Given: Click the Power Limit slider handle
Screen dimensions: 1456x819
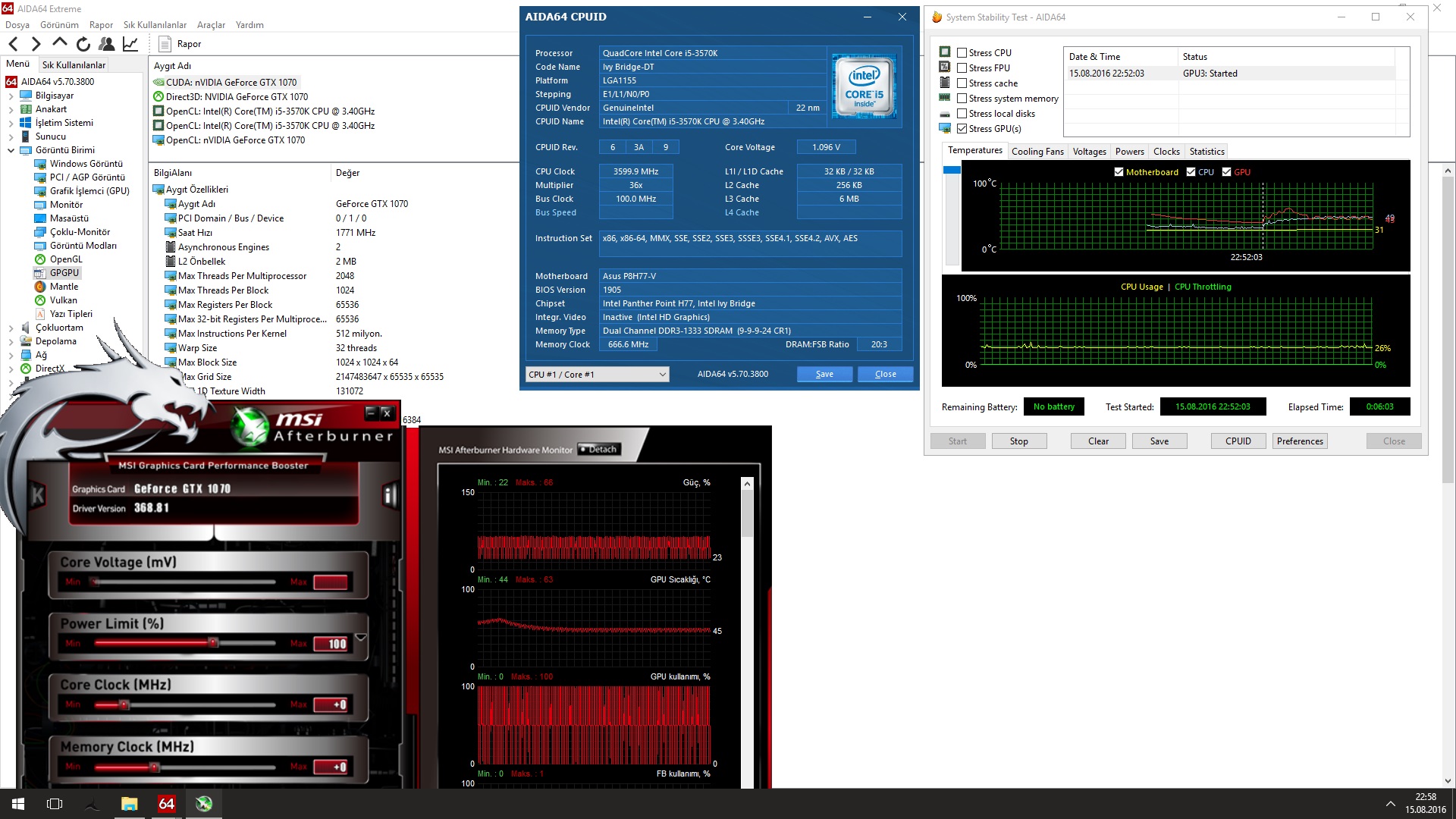Looking at the screenshot, I should 213,643.
